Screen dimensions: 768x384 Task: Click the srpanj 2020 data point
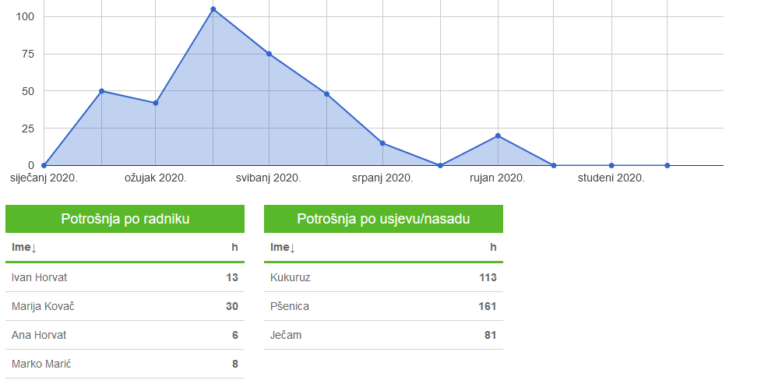pos(383,143)
